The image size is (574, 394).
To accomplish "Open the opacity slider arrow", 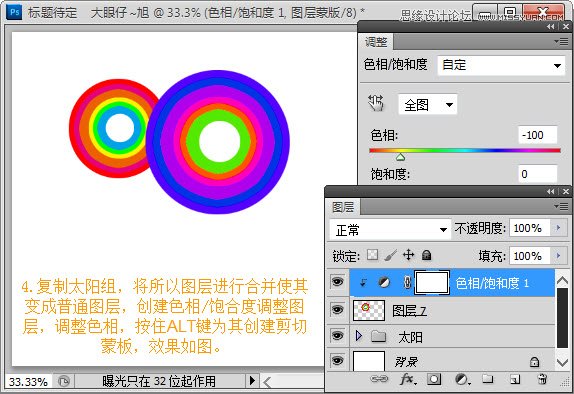I will click(558, 228).
